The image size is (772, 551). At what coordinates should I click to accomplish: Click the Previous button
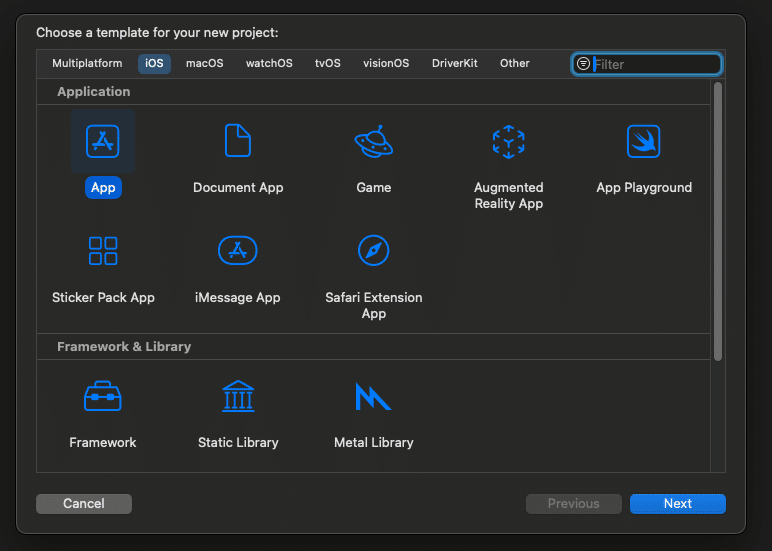coord(574,504)
